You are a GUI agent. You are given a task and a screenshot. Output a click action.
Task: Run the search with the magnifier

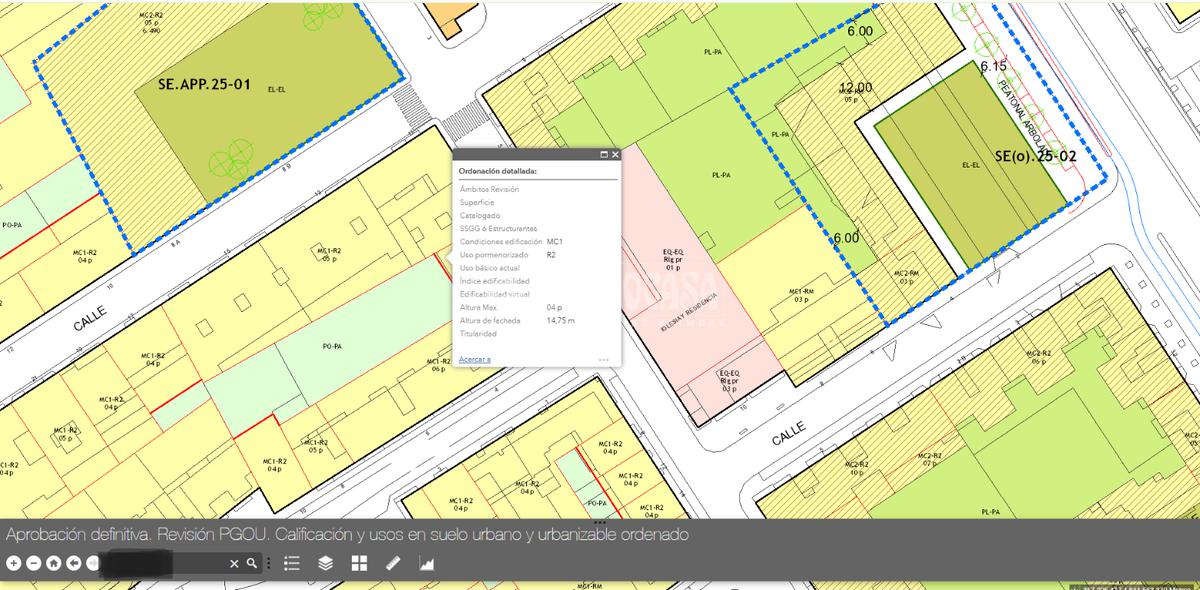pos(253,563)
